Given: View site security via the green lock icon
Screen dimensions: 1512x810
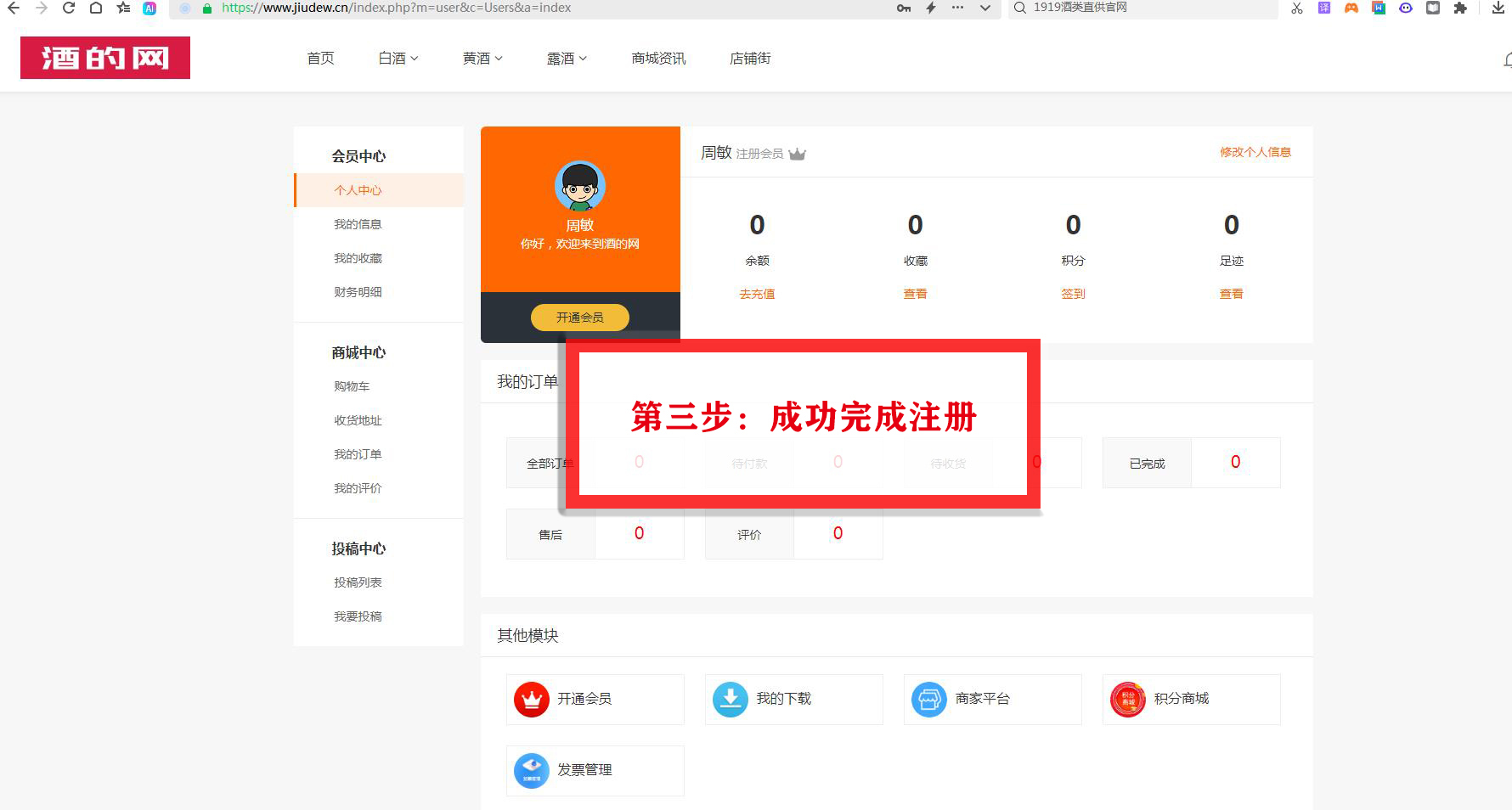Looking at the screenshot, I should tap(207, 8).
